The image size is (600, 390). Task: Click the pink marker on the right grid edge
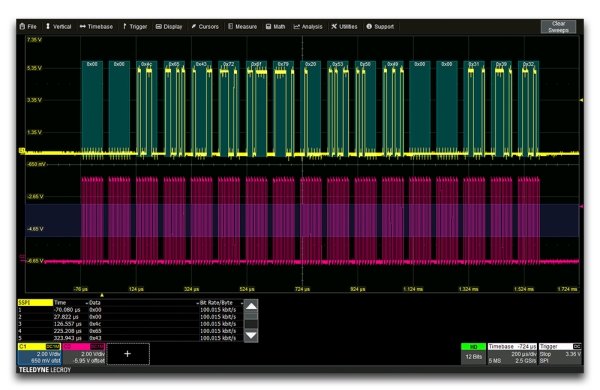581,206
